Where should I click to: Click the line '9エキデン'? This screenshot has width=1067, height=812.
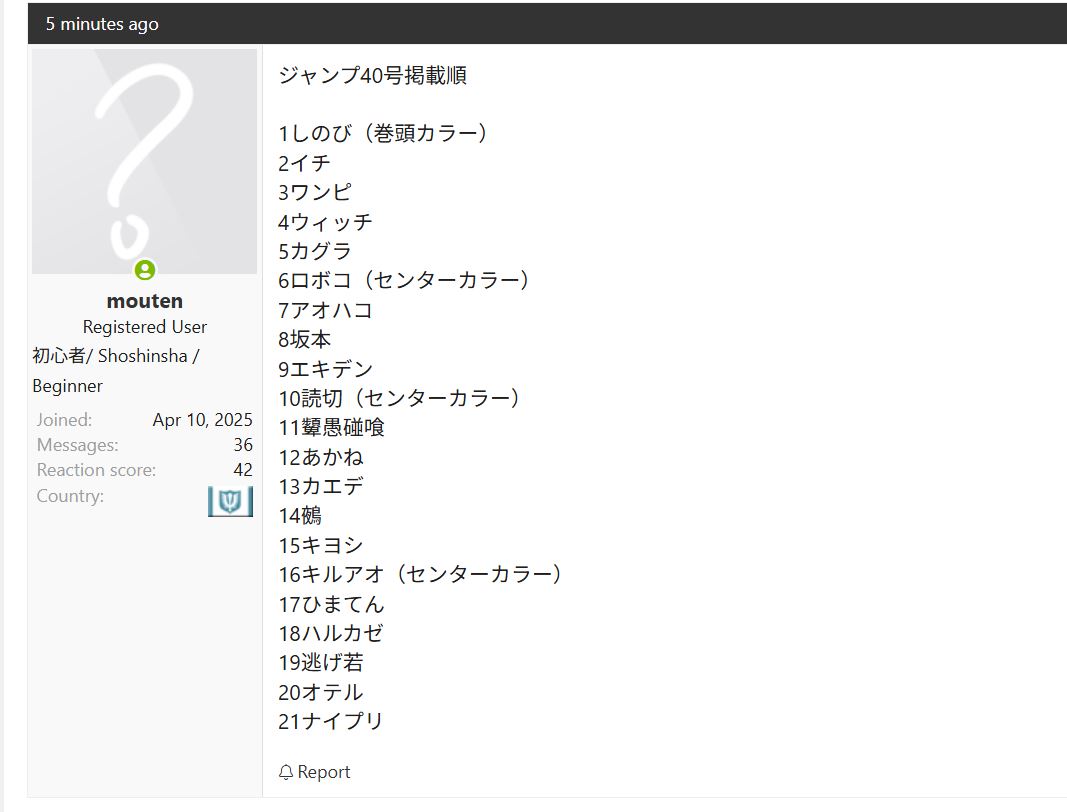(x=325, y=369)
